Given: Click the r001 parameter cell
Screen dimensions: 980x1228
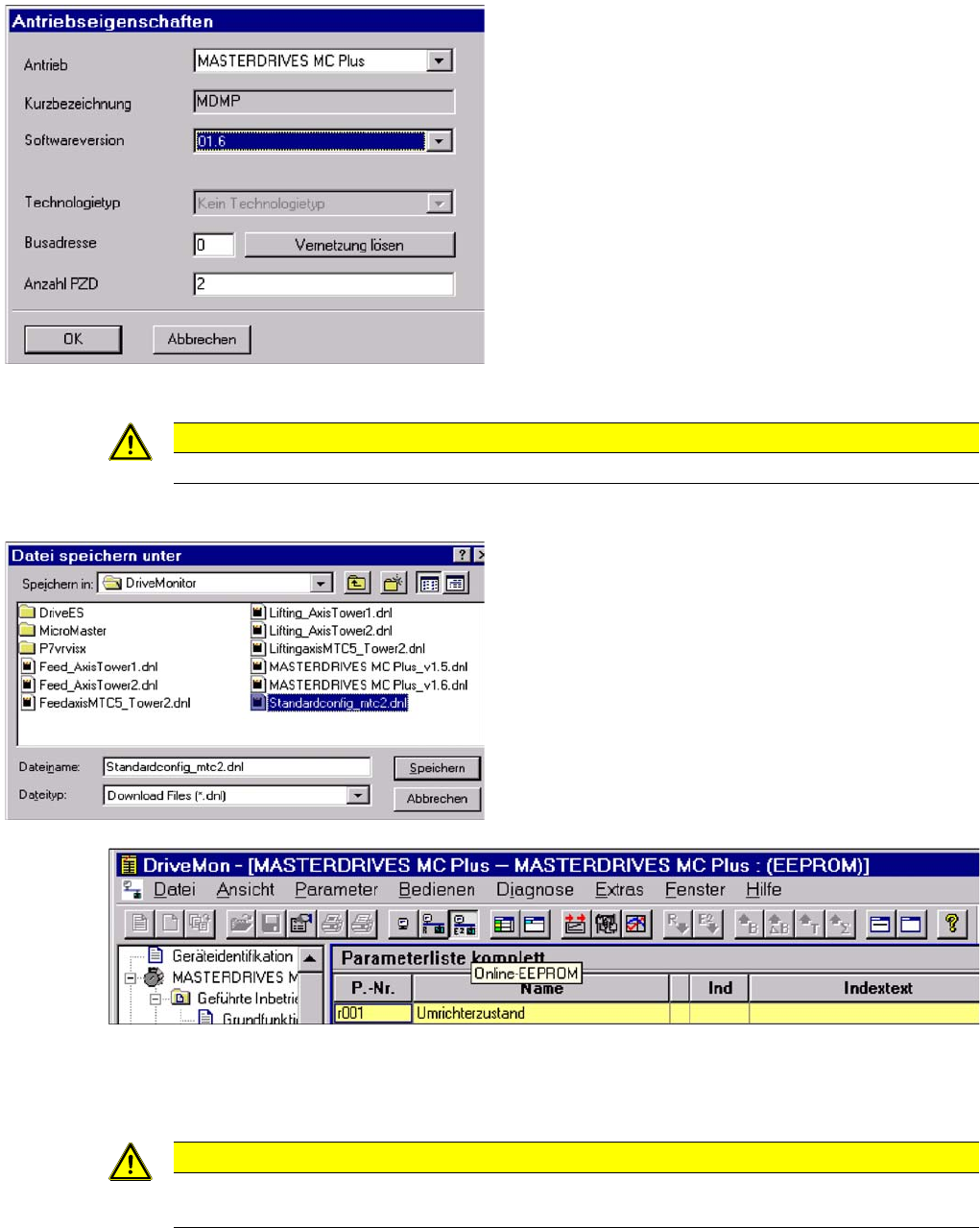Looking at the screenshot, I should coord(372,1013).
